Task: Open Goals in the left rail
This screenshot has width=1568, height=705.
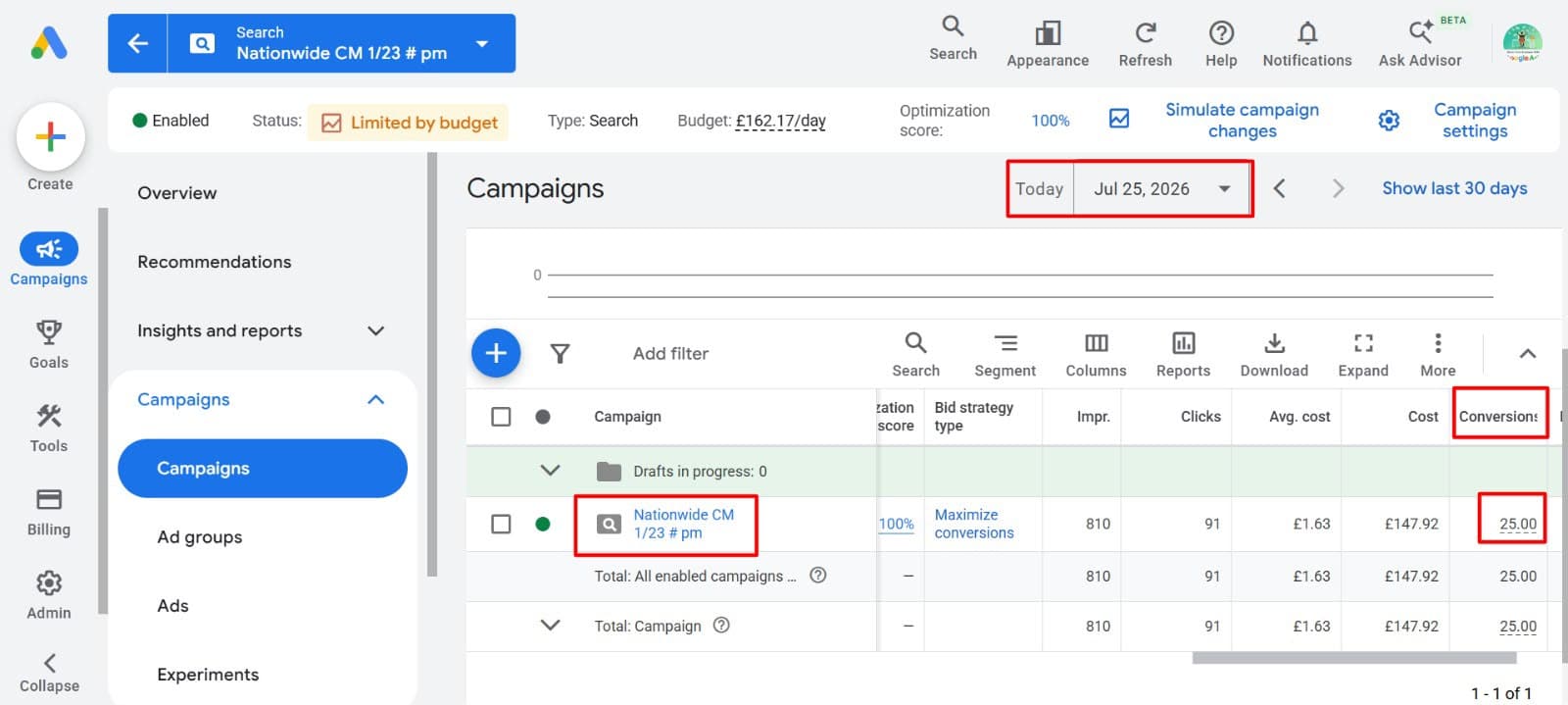Action: 49,343
